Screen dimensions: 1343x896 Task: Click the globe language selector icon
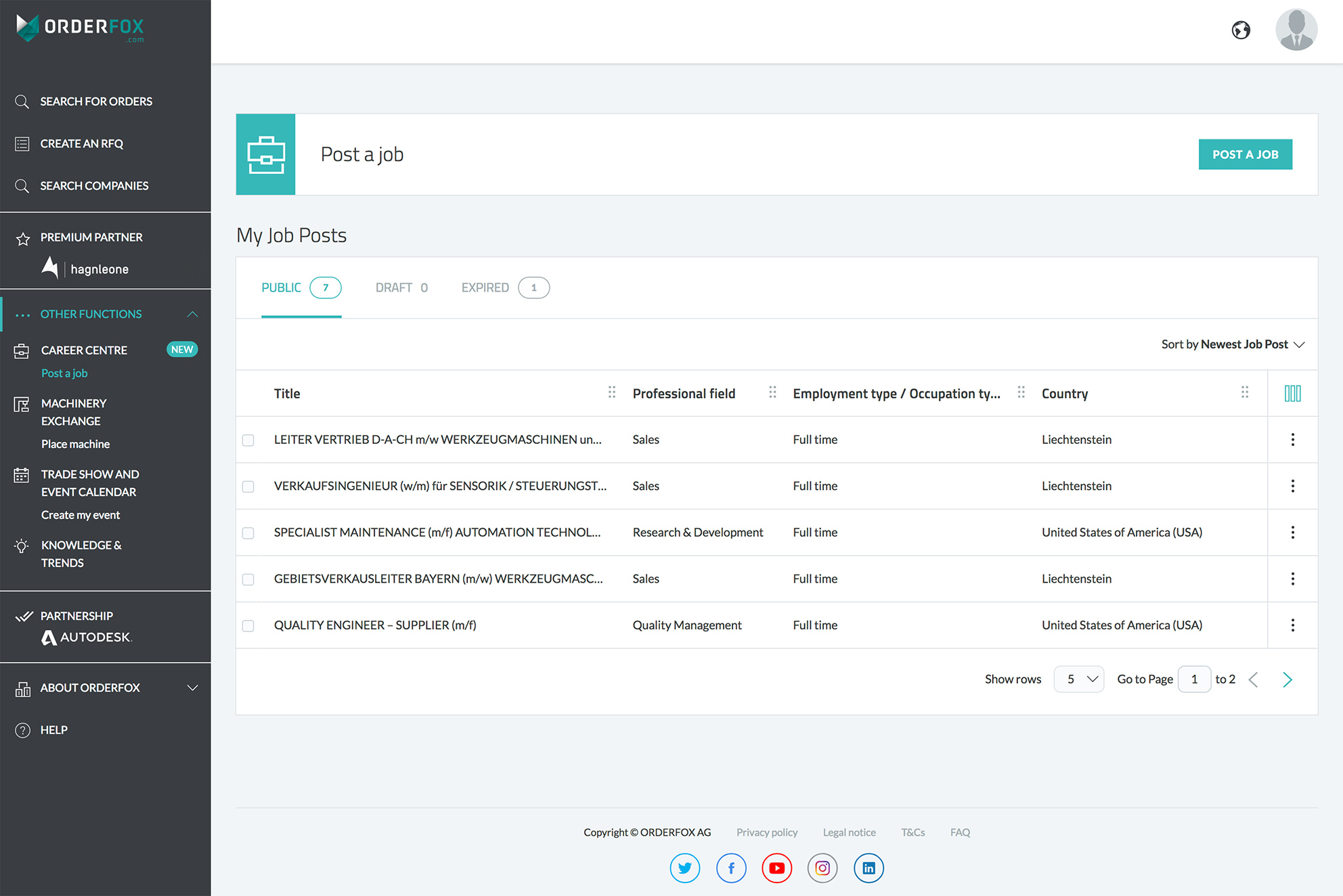coord(1241,29)
